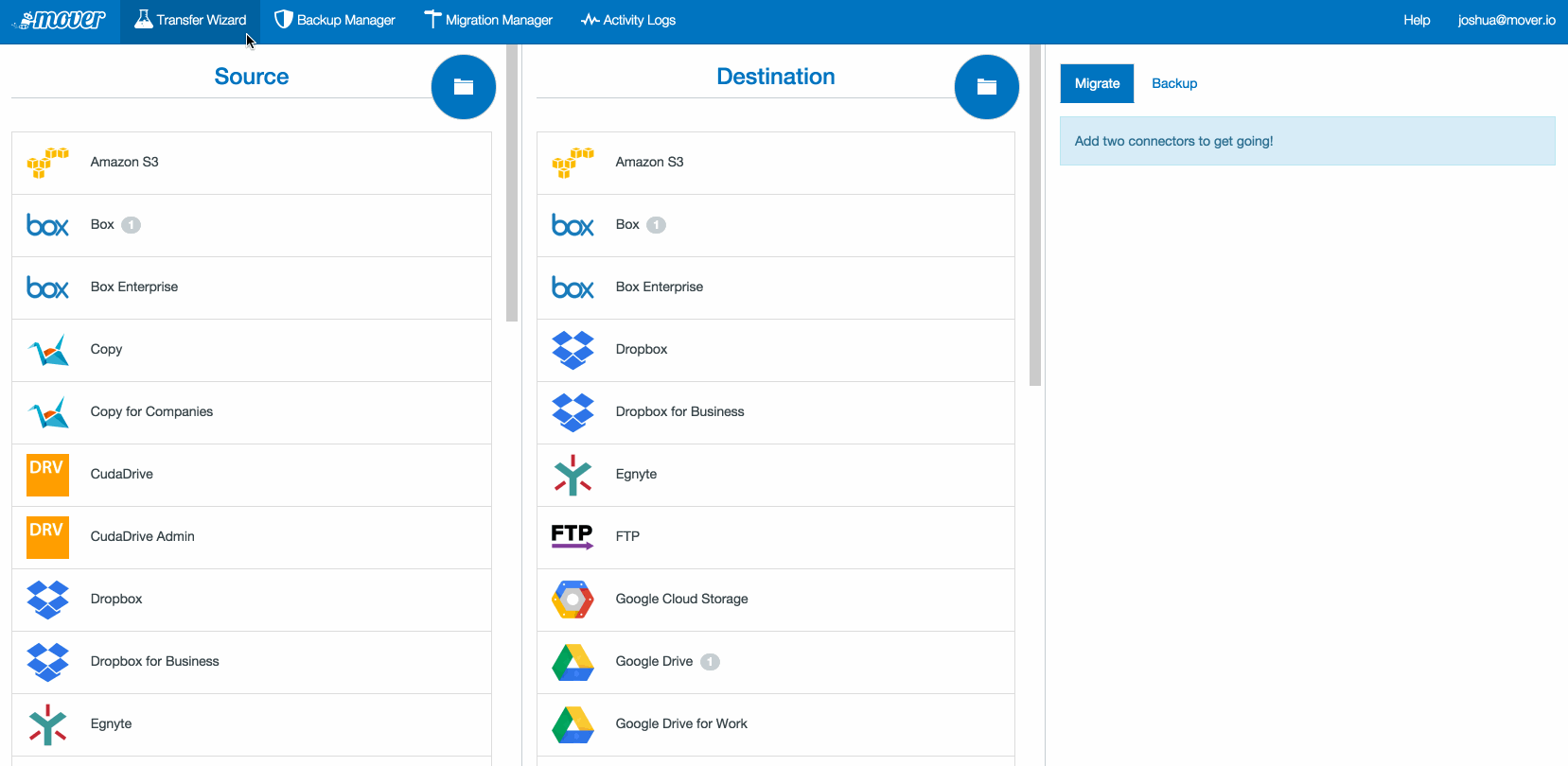Click the mover logo
This screenshot has width=1568, height=766.
pos(59,20)
